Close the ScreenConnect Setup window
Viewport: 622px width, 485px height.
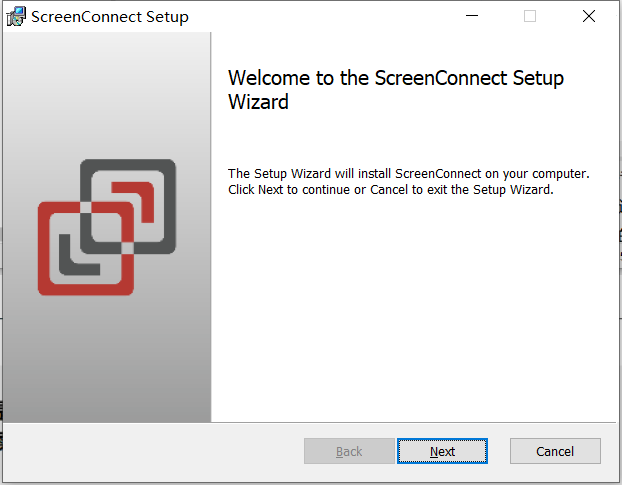click(x=589, y=16)
